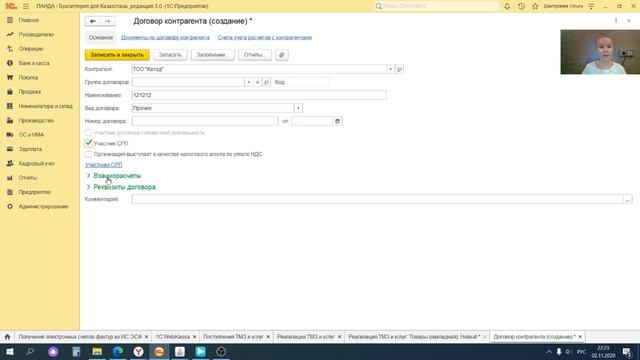Click the Зарплата icon in sidebar
Screen dimensions: 640x360
(10, 149)
